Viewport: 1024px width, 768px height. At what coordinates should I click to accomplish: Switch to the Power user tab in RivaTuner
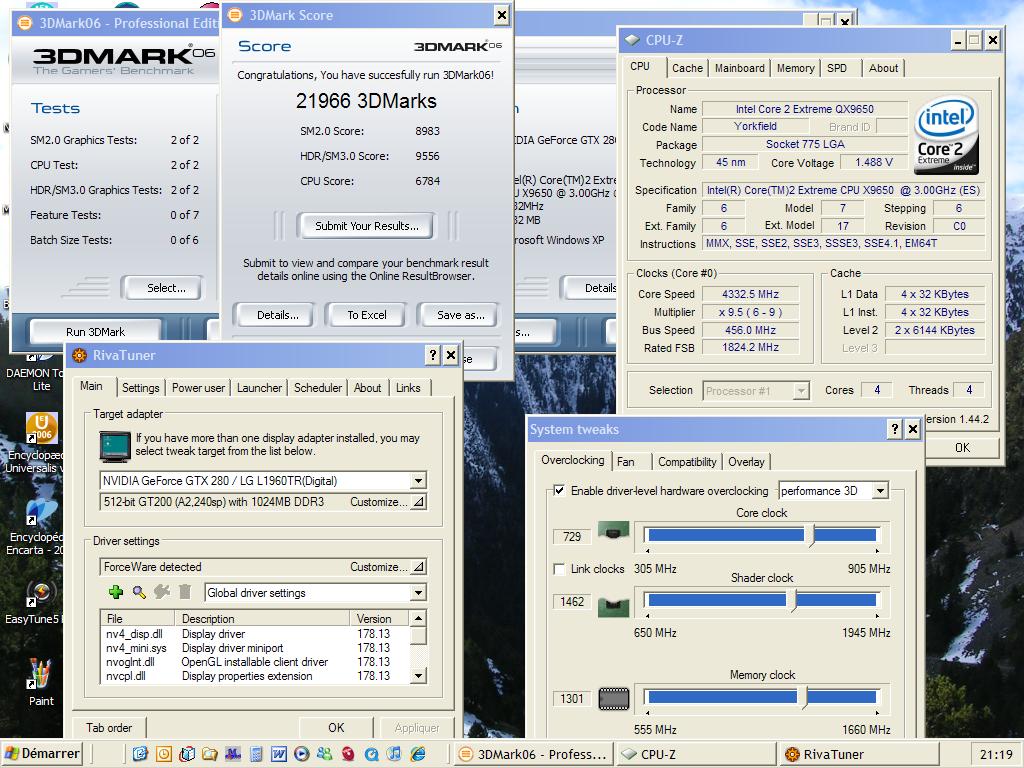coord(199,388)
